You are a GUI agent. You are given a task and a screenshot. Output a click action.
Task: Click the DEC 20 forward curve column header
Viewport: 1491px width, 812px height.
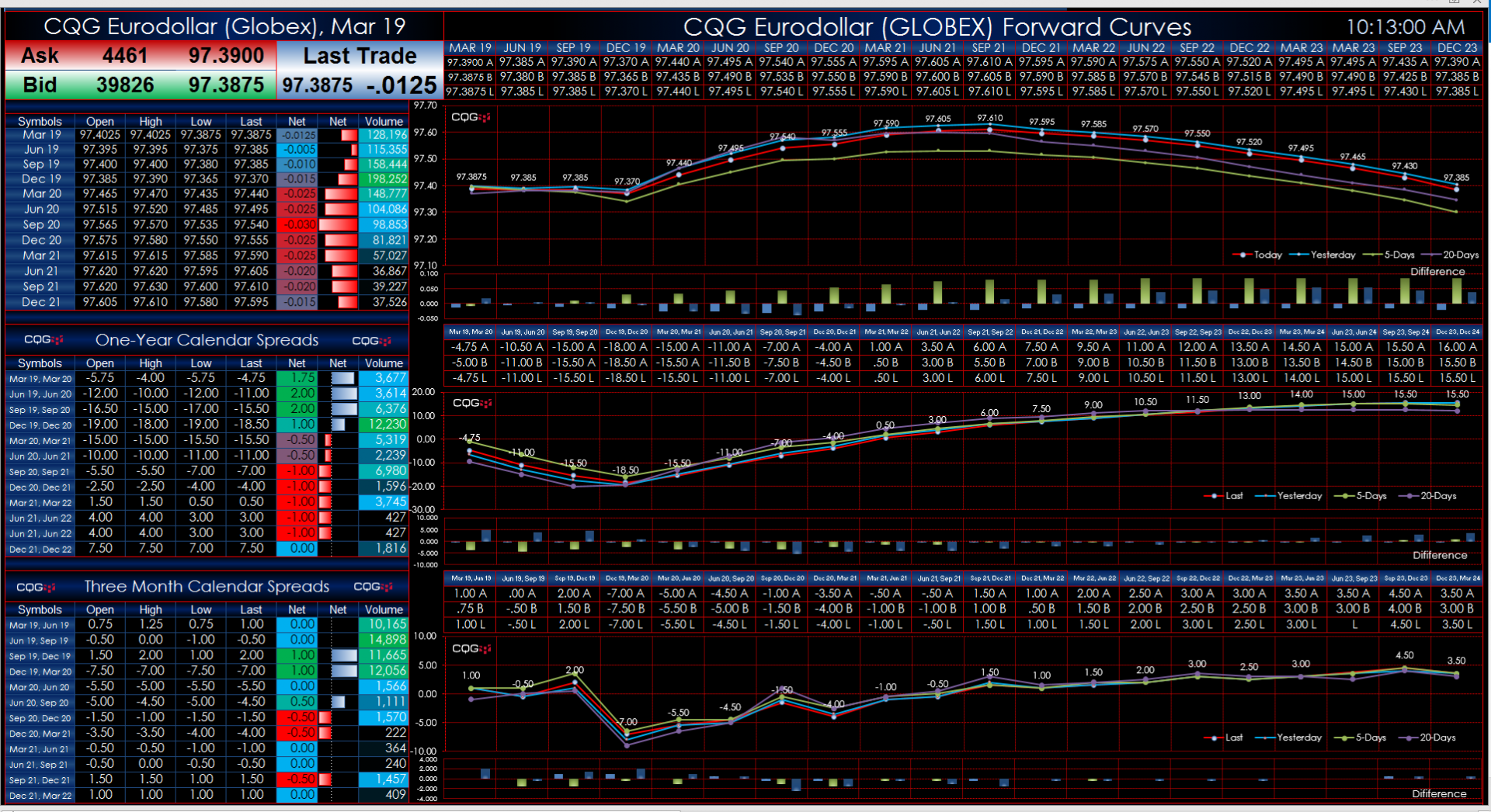(833, 48)
